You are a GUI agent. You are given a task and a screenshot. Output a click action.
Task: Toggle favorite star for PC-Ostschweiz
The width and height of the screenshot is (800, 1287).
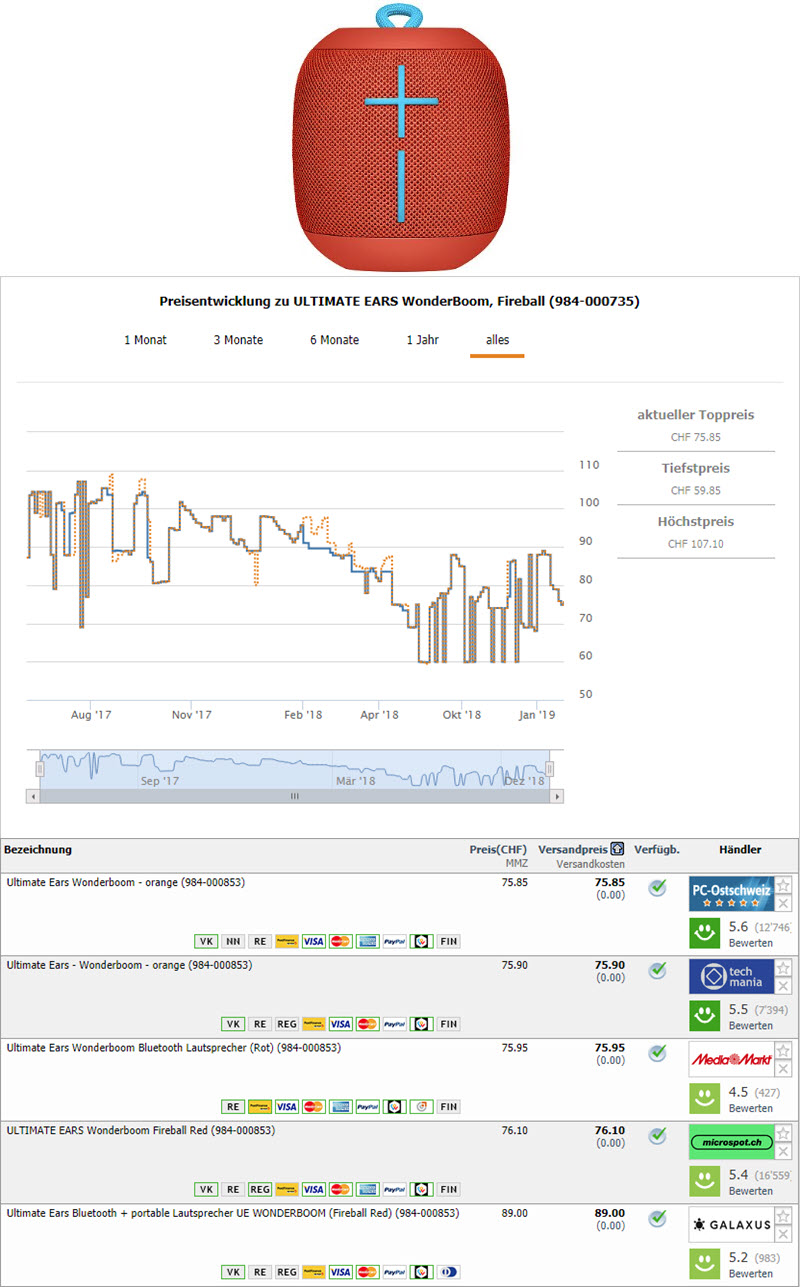tap(784, 885)
